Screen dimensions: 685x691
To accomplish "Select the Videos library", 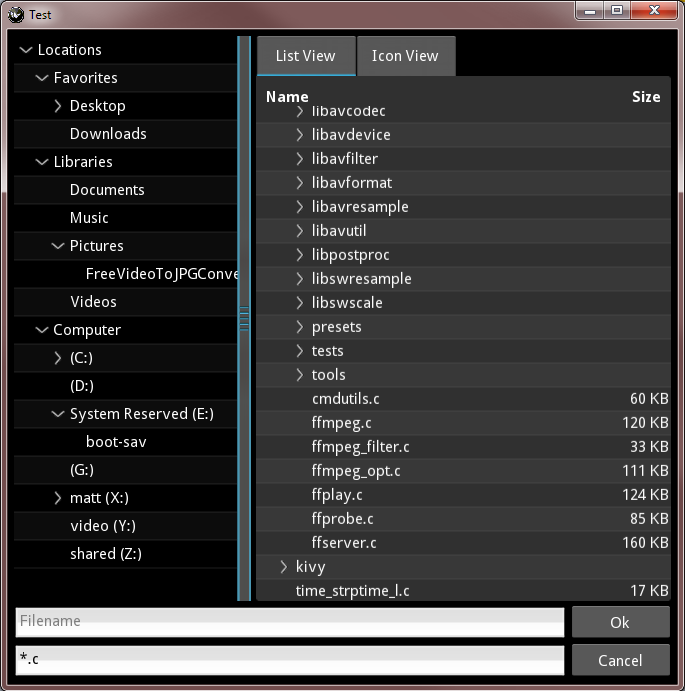I will tap(93, 302).
